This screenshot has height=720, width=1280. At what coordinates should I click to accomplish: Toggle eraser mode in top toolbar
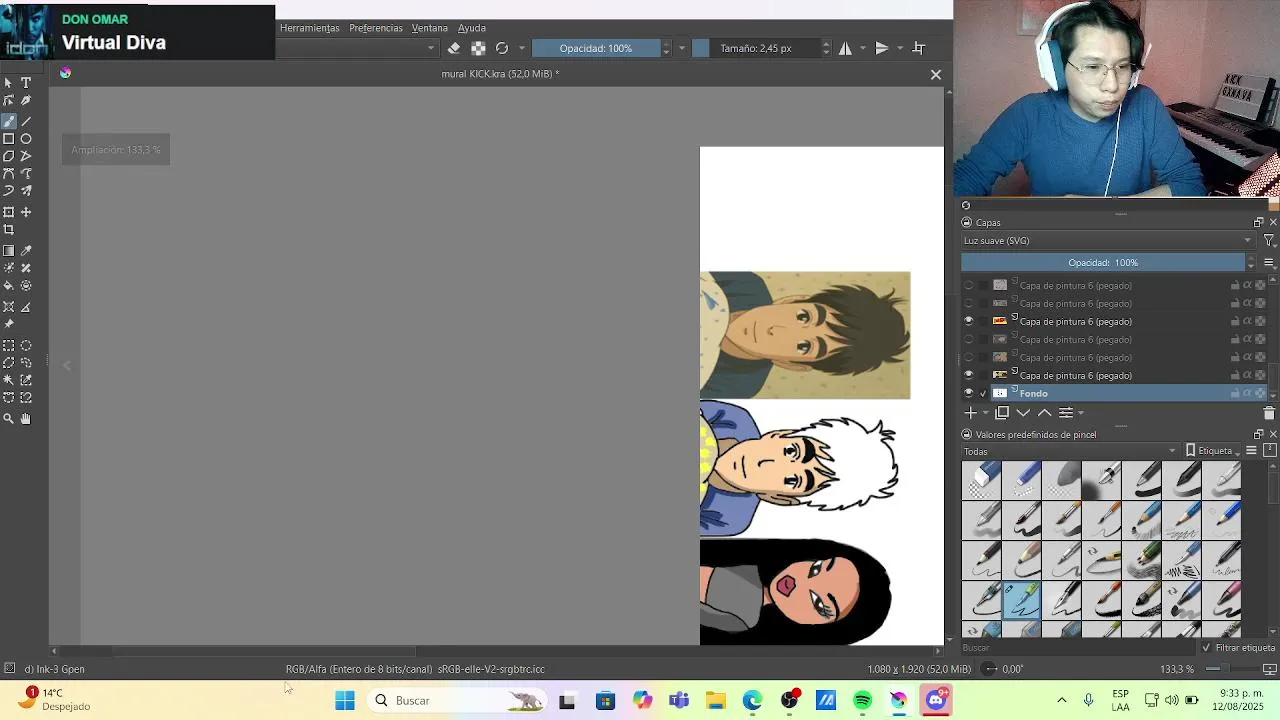click(x=454, y=48)
